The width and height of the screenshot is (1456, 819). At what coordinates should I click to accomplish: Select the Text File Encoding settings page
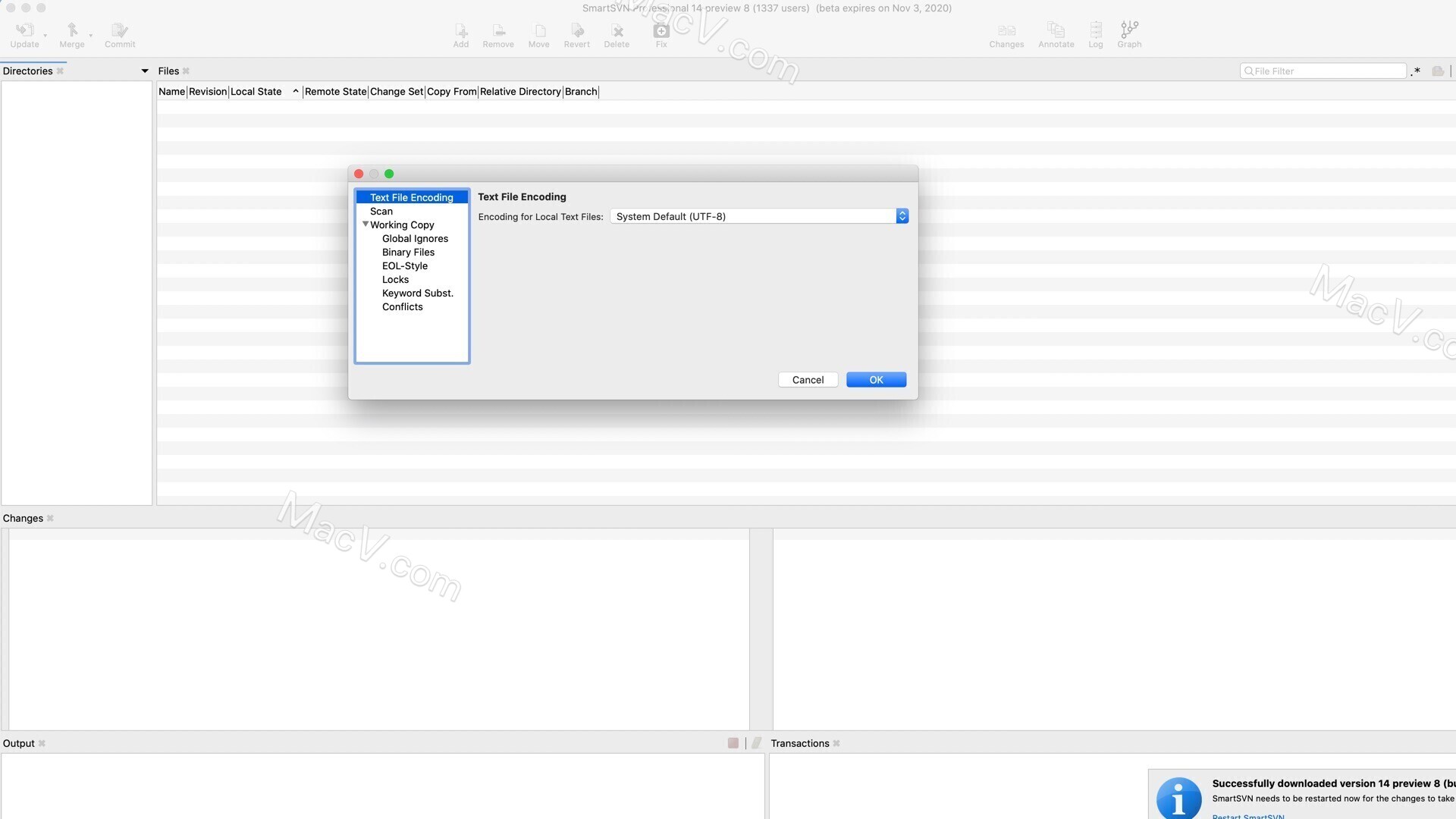pyautogui.click(x=412, y=196)
